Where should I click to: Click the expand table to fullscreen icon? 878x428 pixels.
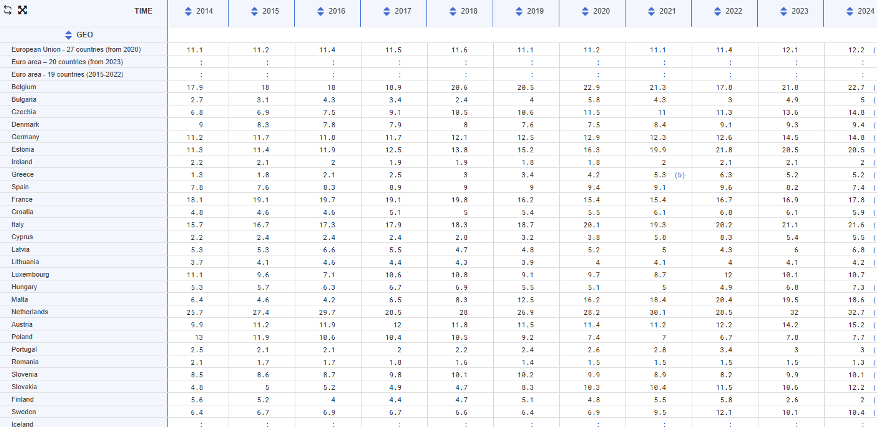[x=23, y=10]
